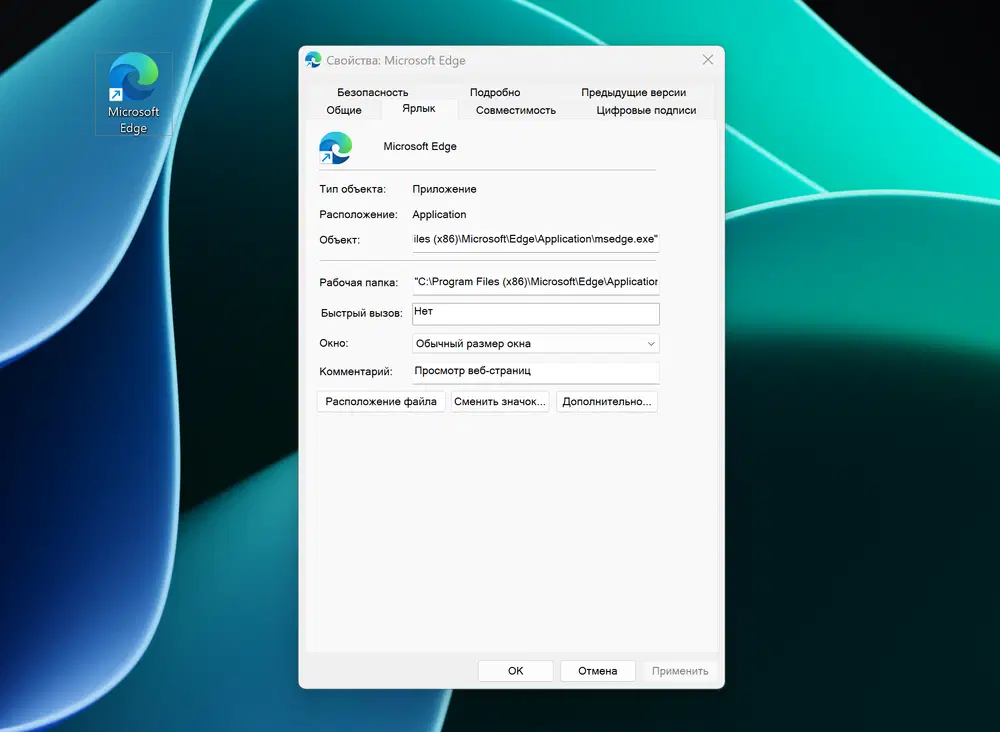Viewport: 1000px width, 732px height.
Task: Click the Расположение label
Action: click(x=358, y=215)
